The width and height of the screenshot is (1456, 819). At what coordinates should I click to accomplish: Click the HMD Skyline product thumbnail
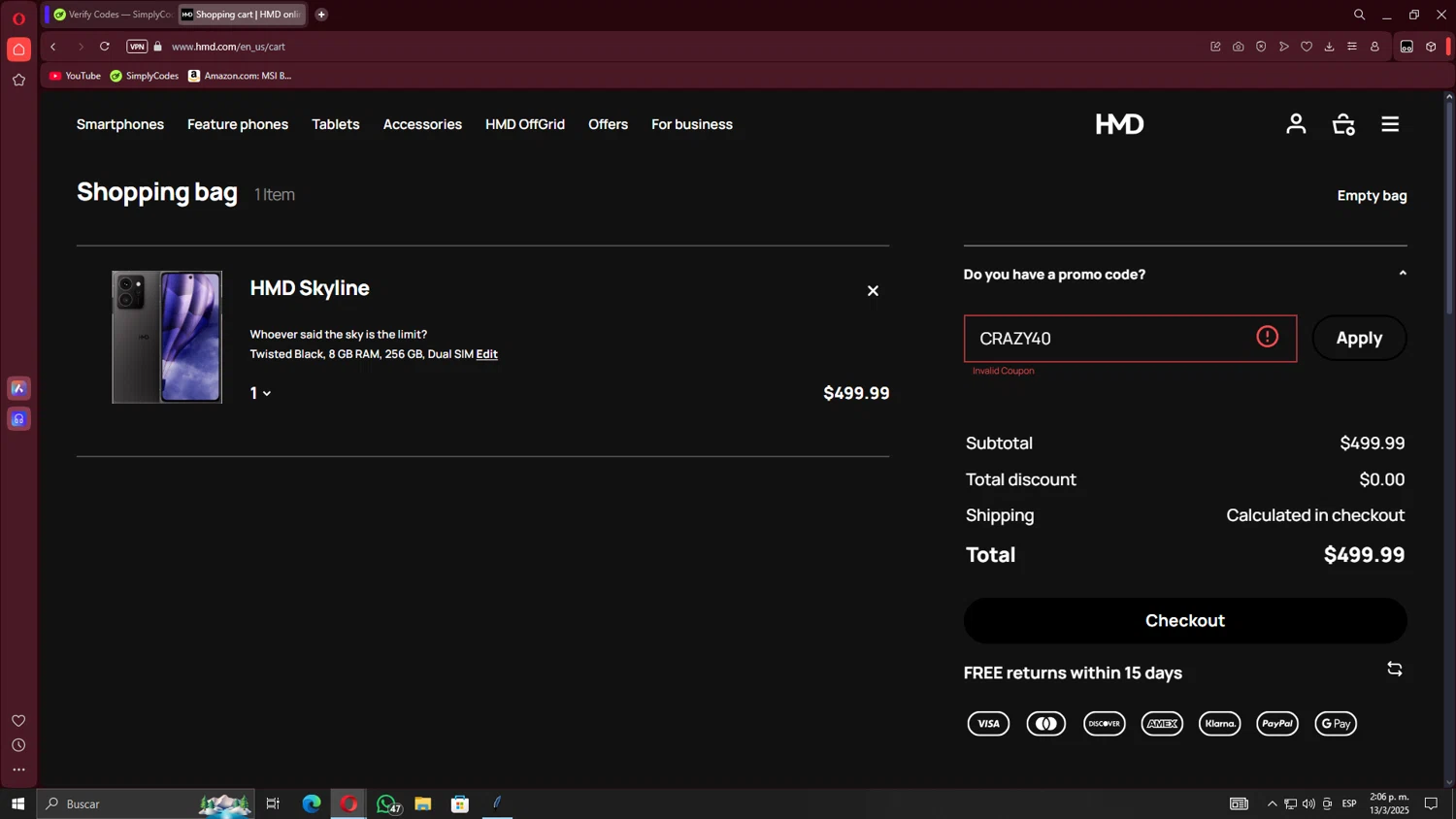[x=167, y=337]
